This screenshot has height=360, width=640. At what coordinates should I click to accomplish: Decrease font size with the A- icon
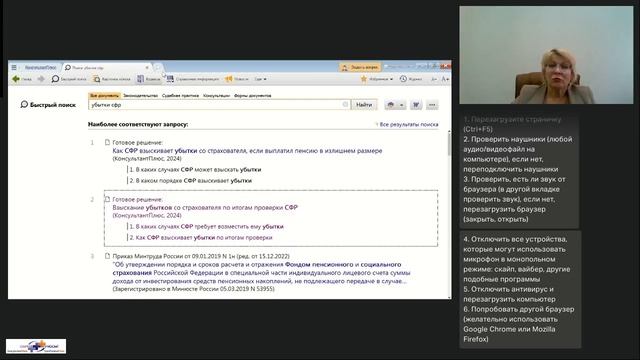[434, 79]
